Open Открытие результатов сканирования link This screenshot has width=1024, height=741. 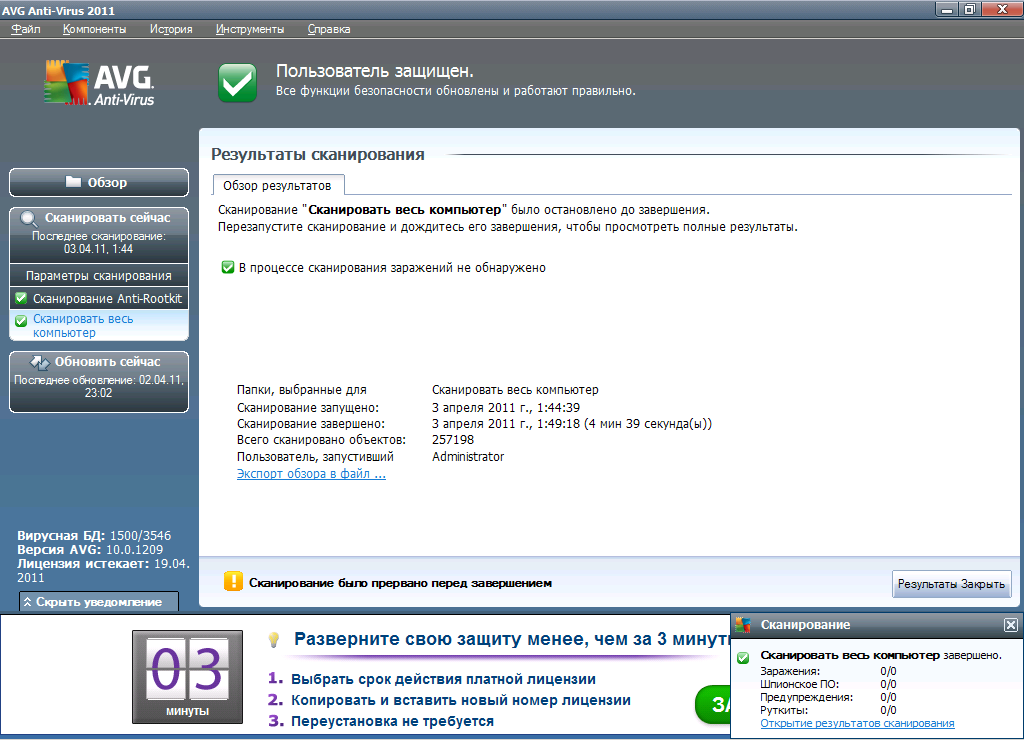857,723
